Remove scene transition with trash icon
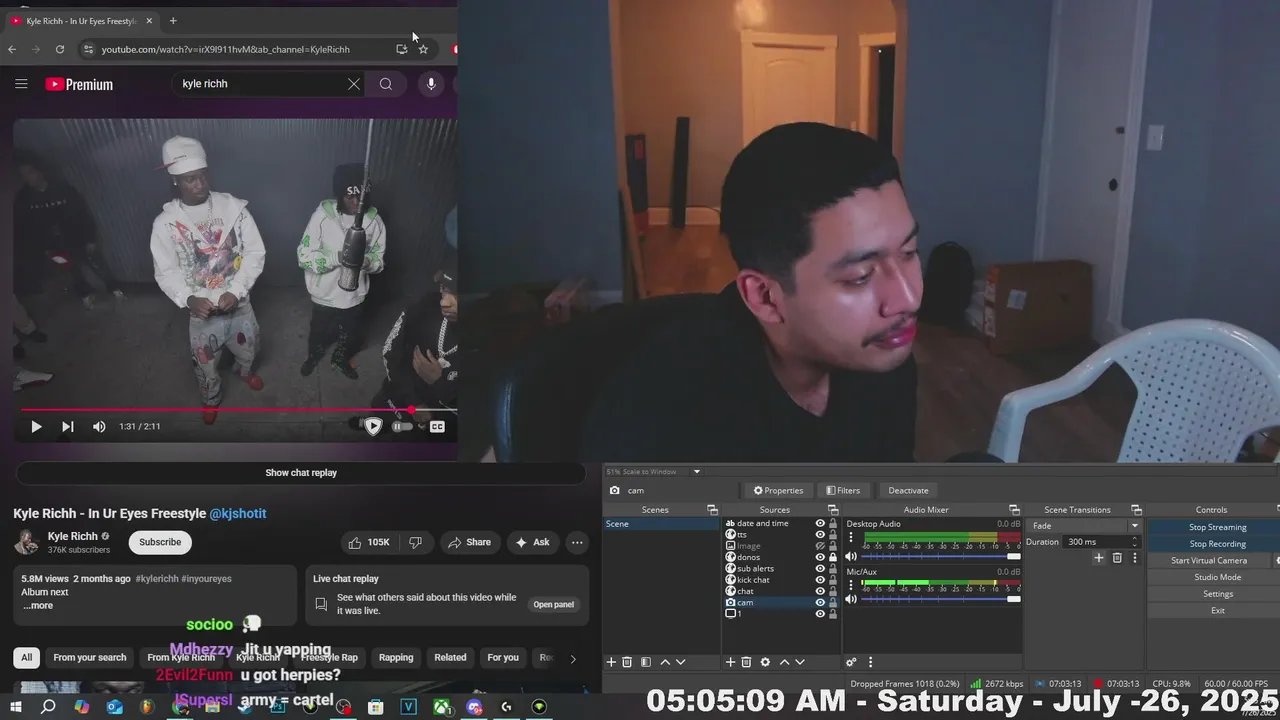The width and height of the screenshot is (1280, 720). pyautogui.click(x=1117, y=558)
